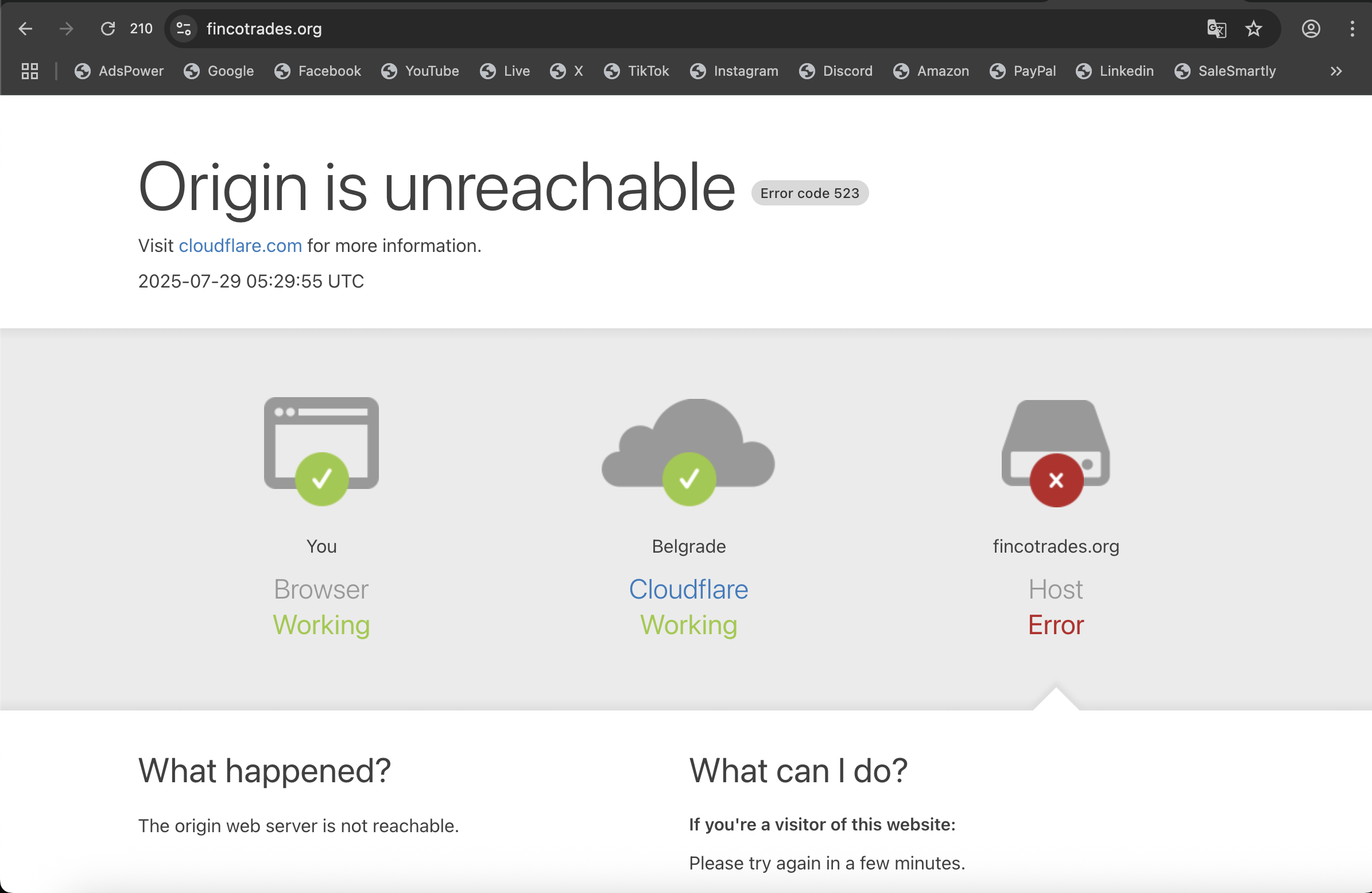Image resolution: width=1372 pixels, height=893 pixels.
Task: Open the Google bookmark
Action: click(x=219, y=71)
